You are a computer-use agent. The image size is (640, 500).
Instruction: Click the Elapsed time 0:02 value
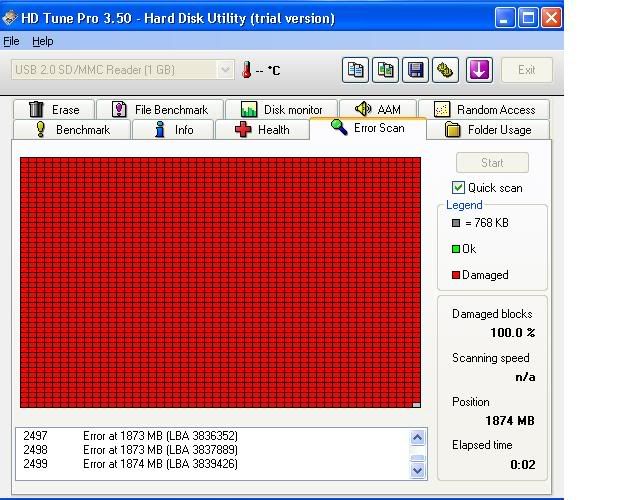click(522, 464)
